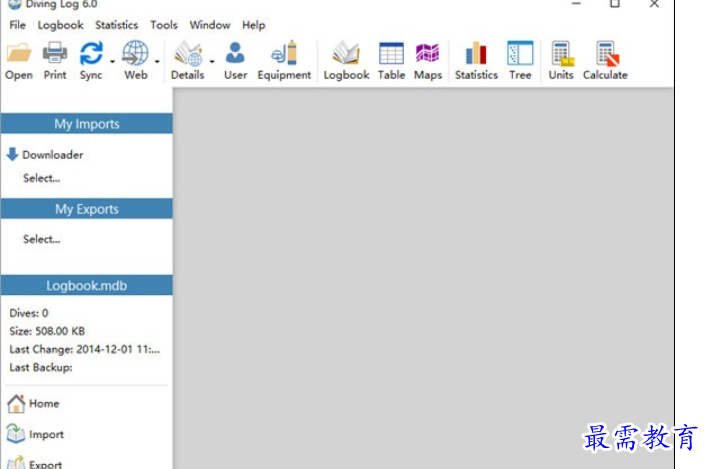The width and height of the screenshot is (706, 469).
Task: Click Downloader under My Imports
Action: pyautogui.click(x=52, y=155)
